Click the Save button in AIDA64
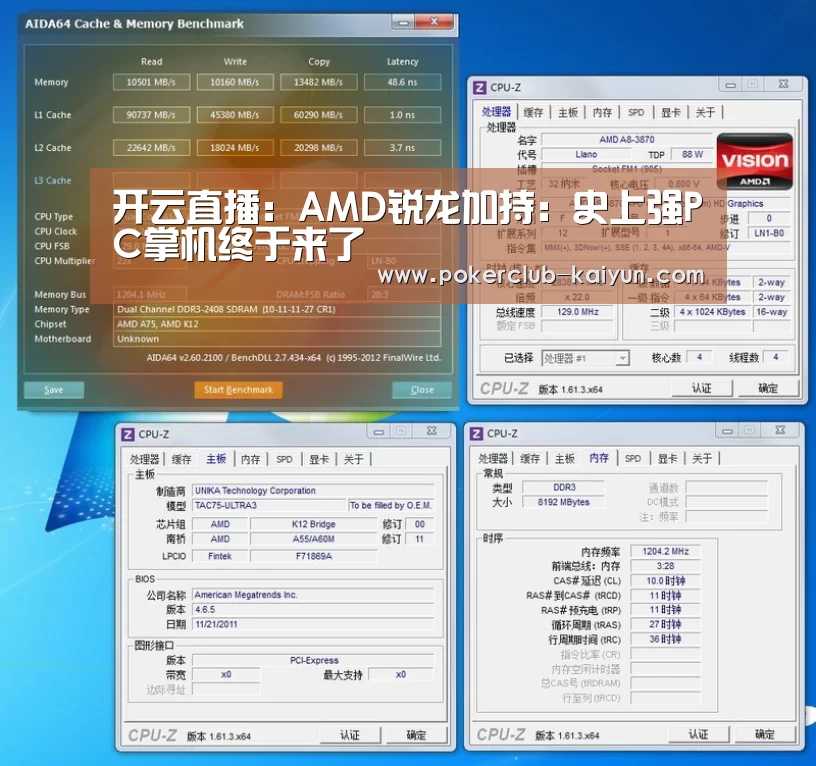Image resolution: width=816 pixels, height=766 pixels. [54, 390]
